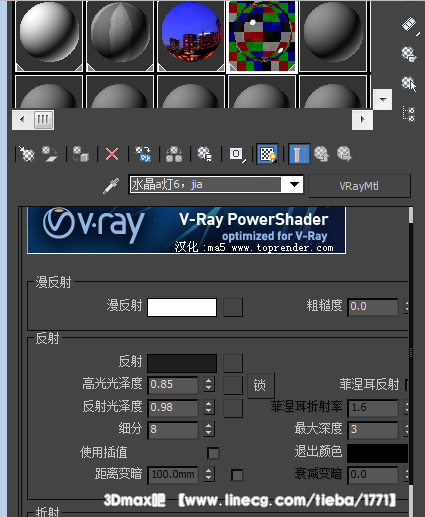Viewport: 425px width, 517px height.
Task: Open the white 漫反射 diffuse color swatch
Action: pos(182,307)
